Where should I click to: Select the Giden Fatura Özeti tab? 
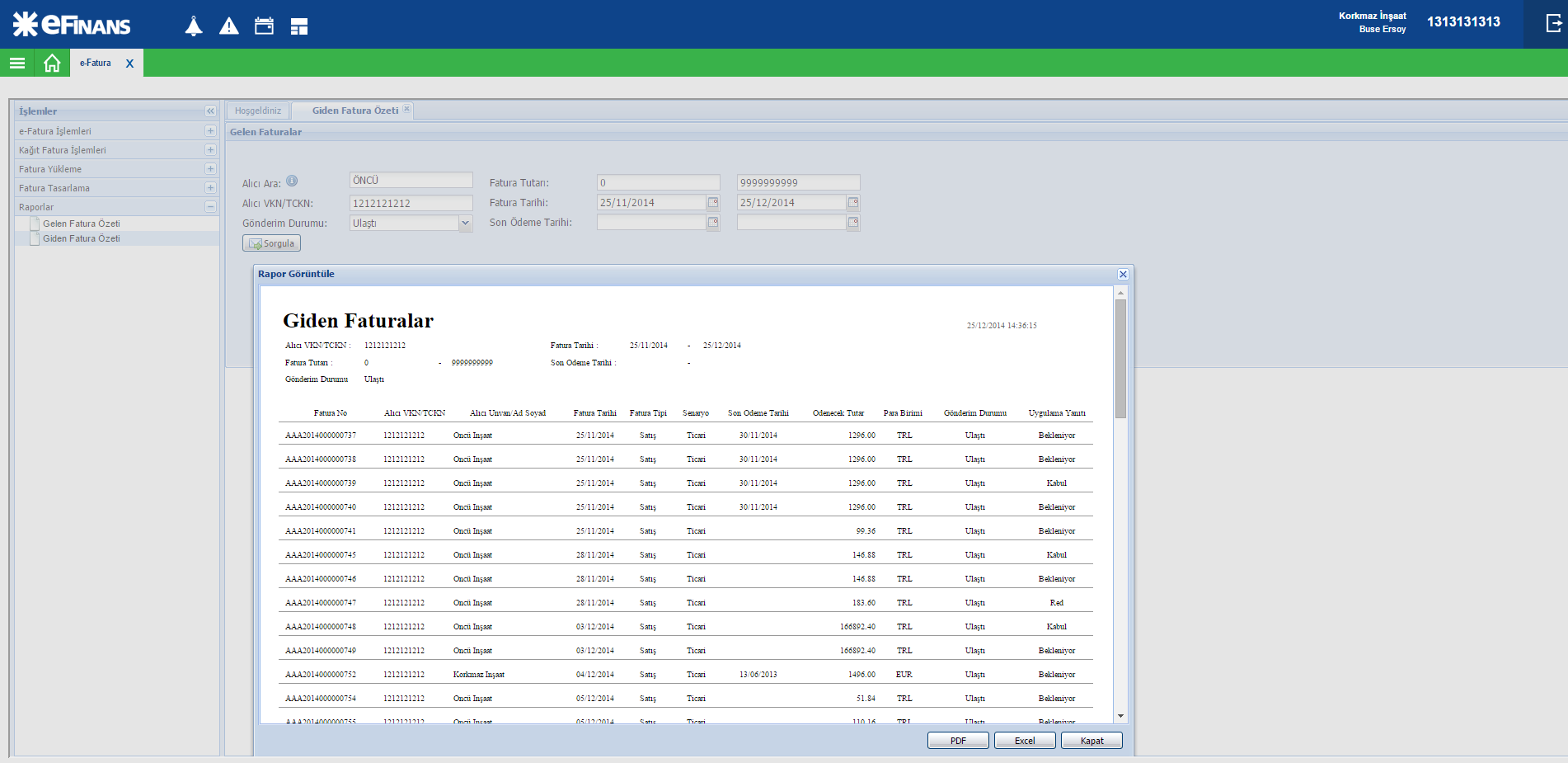[354, 111]
